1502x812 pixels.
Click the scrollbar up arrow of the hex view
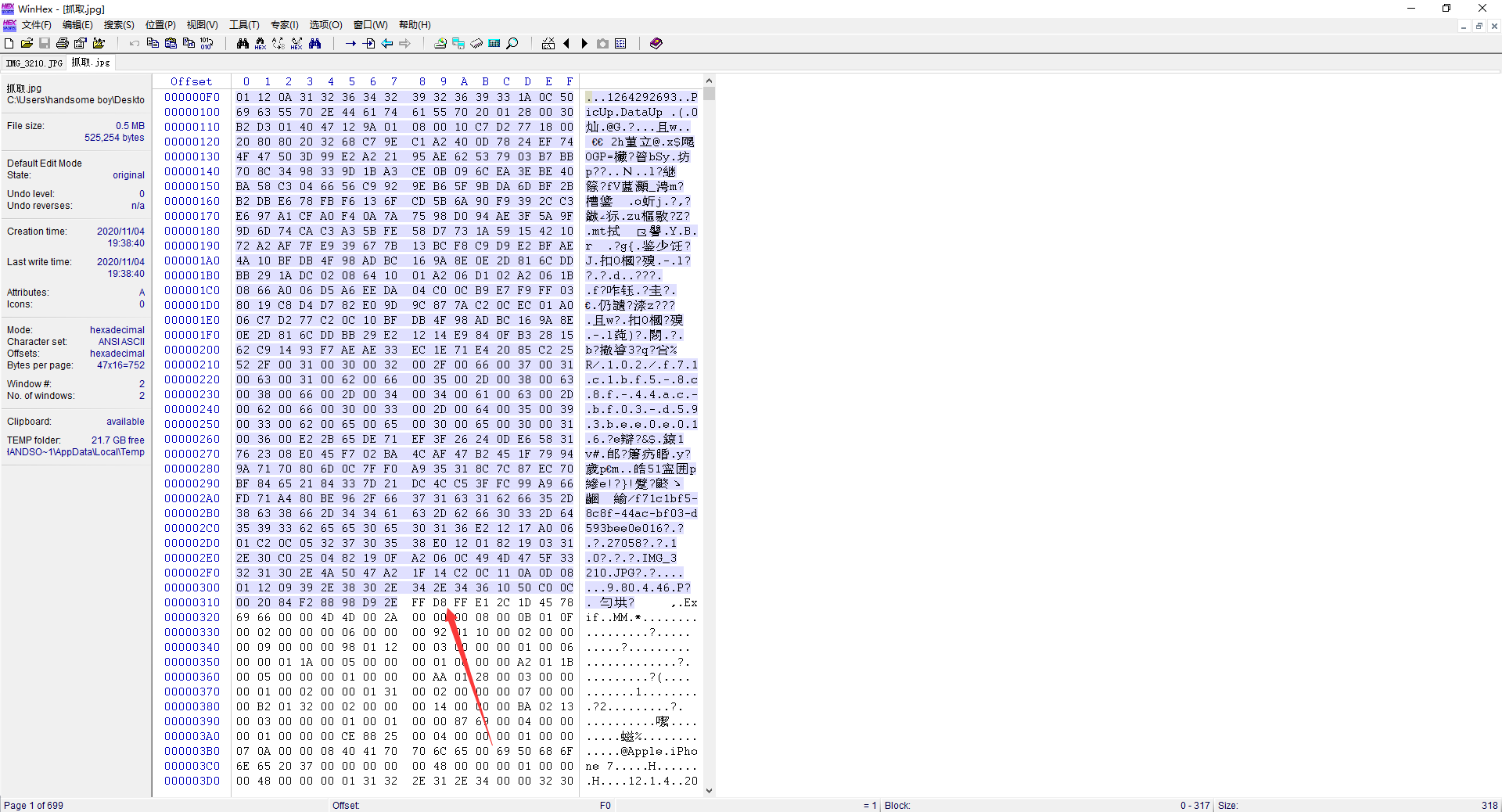[709, 81]
